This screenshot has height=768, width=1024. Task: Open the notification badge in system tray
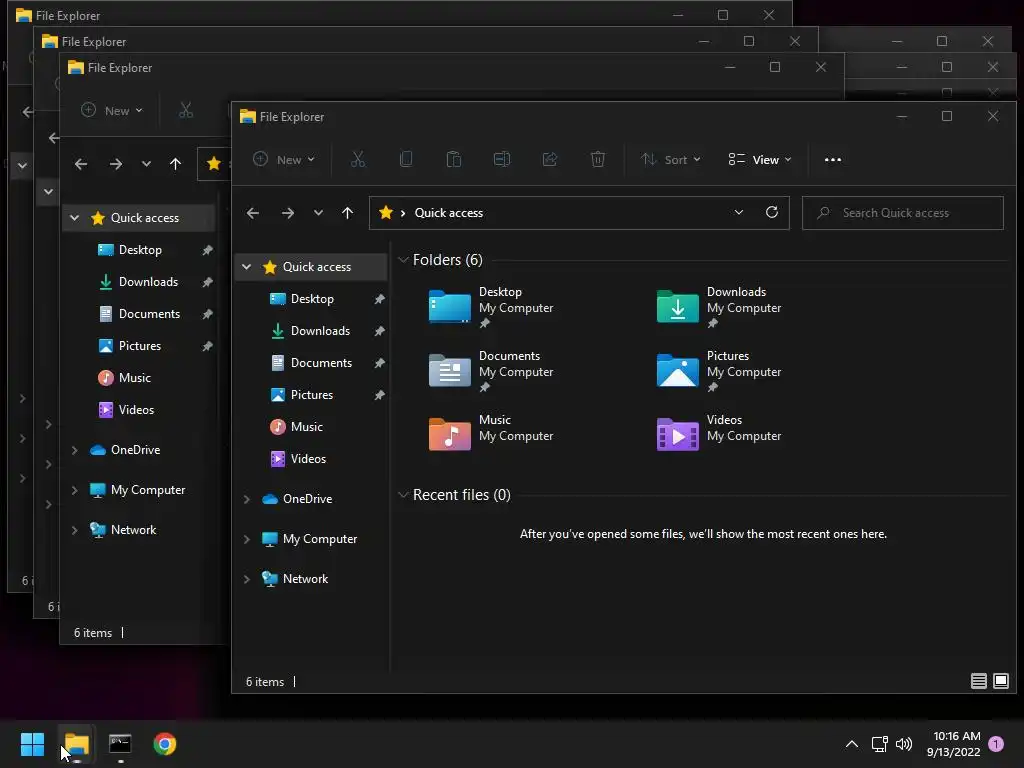pos(996,744)
